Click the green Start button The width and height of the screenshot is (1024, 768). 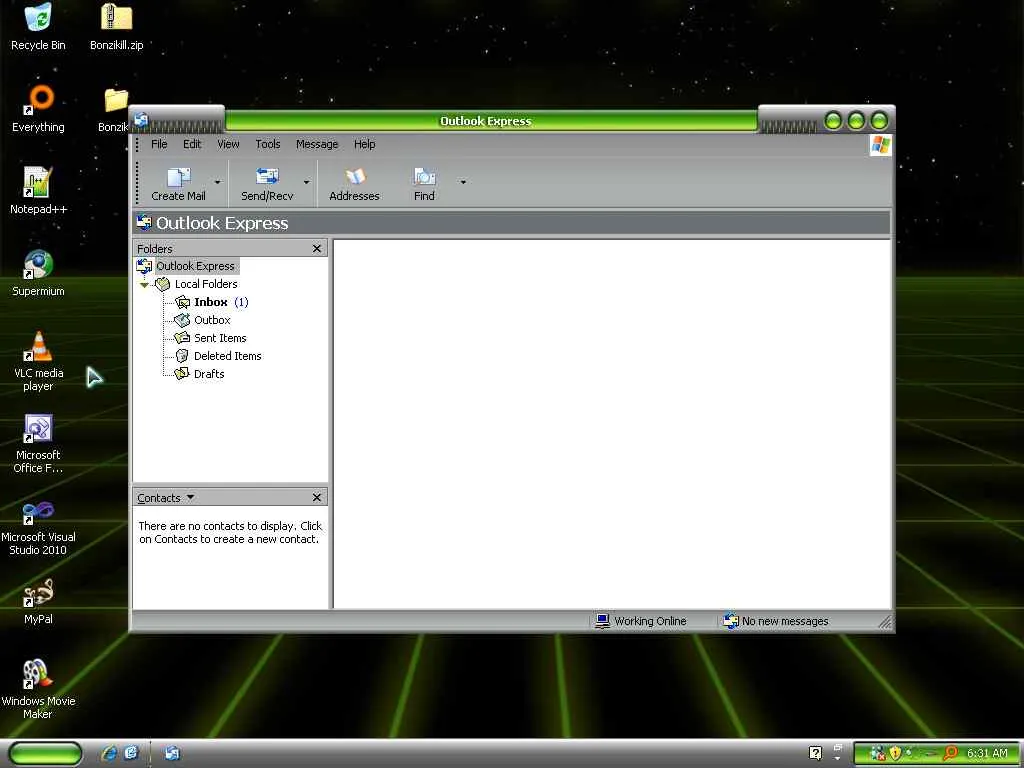[44, 754]
